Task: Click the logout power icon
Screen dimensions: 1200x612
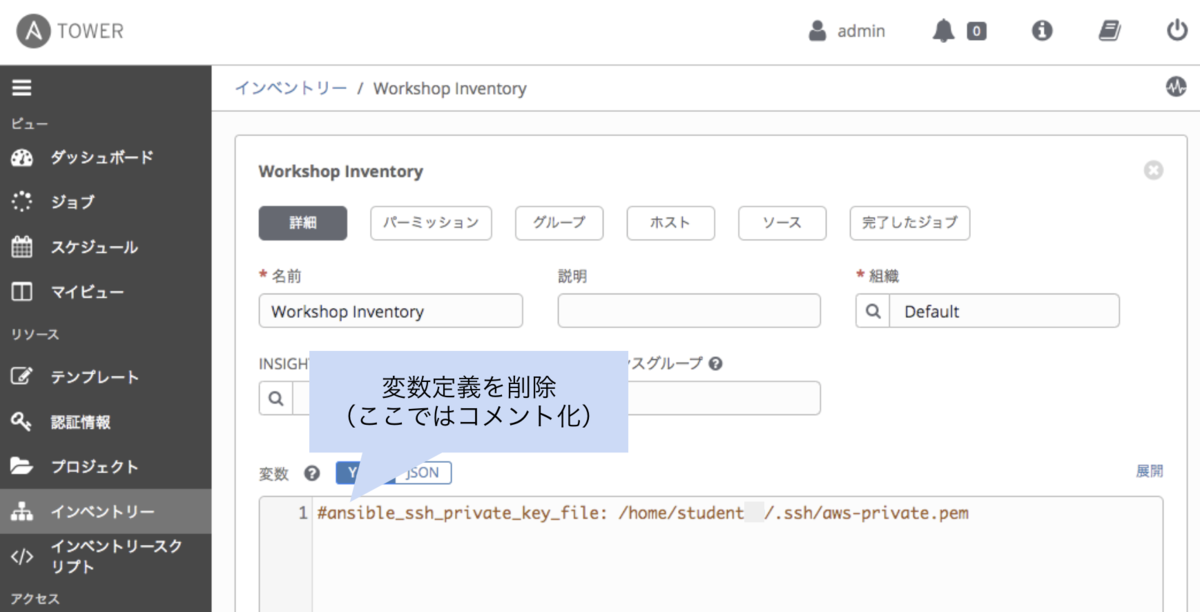Action: pos(1177,31)
